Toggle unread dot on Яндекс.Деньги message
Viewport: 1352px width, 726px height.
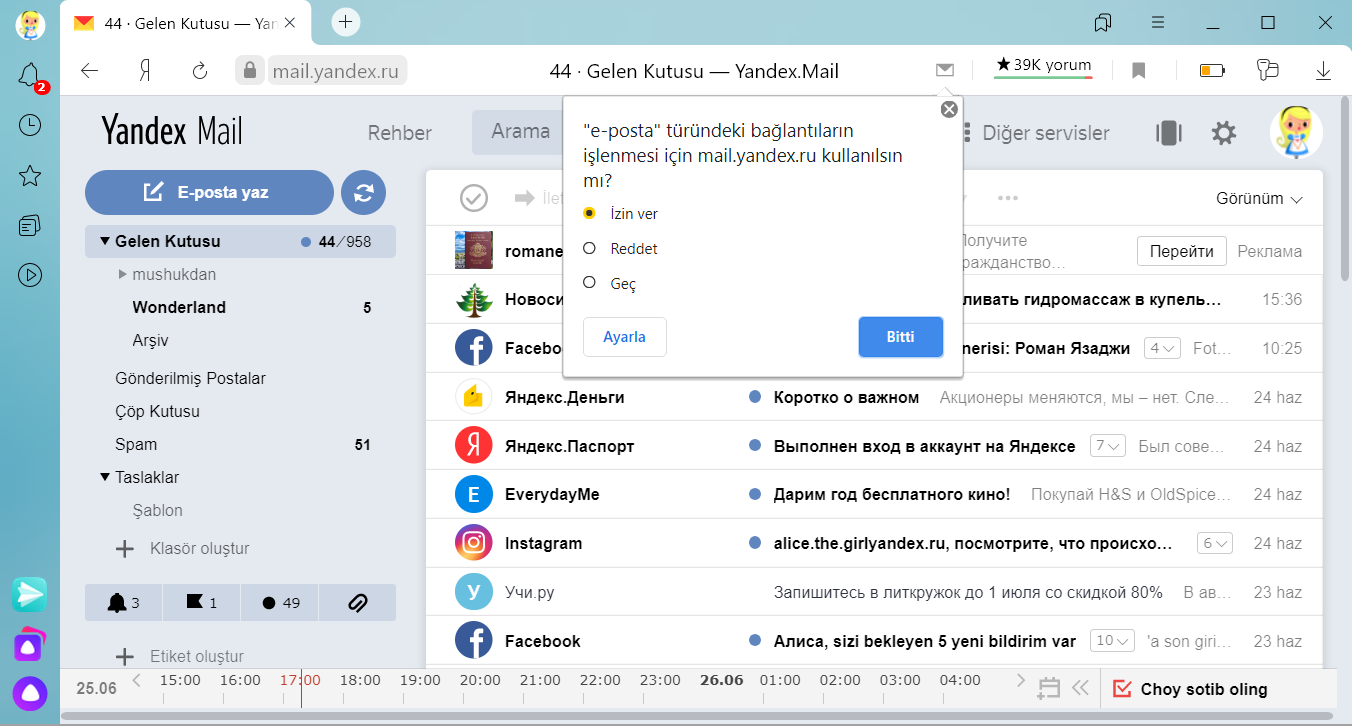pyautogui.click(x=755, y=397)
